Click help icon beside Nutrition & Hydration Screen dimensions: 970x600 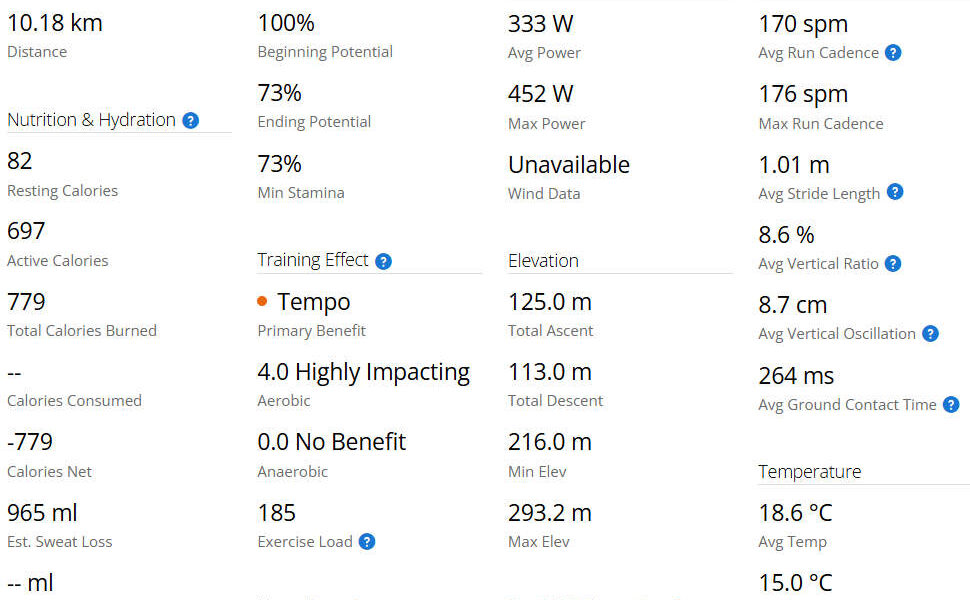tap(190, 120)
